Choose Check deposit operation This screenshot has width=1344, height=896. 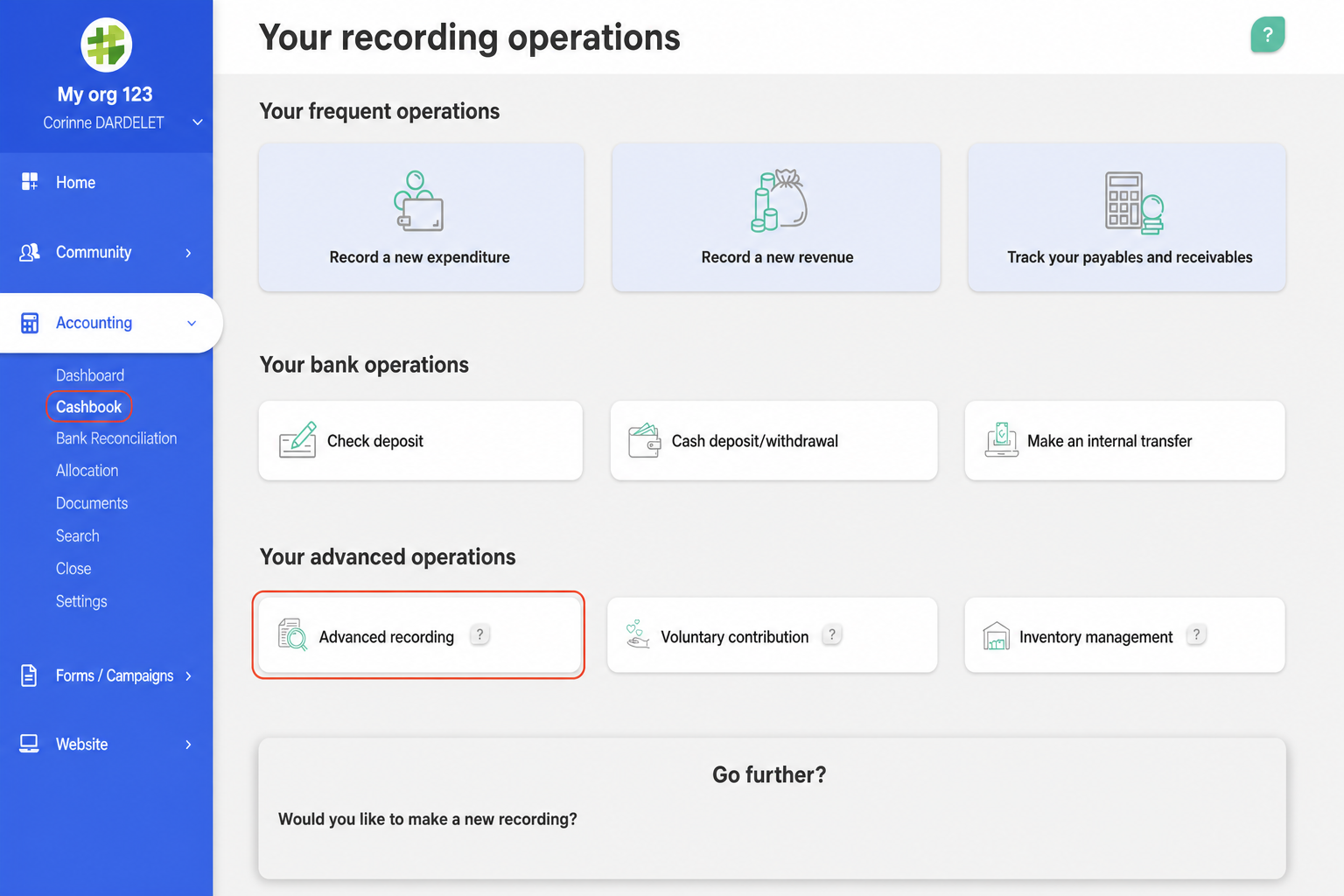[x=421, y=440]
